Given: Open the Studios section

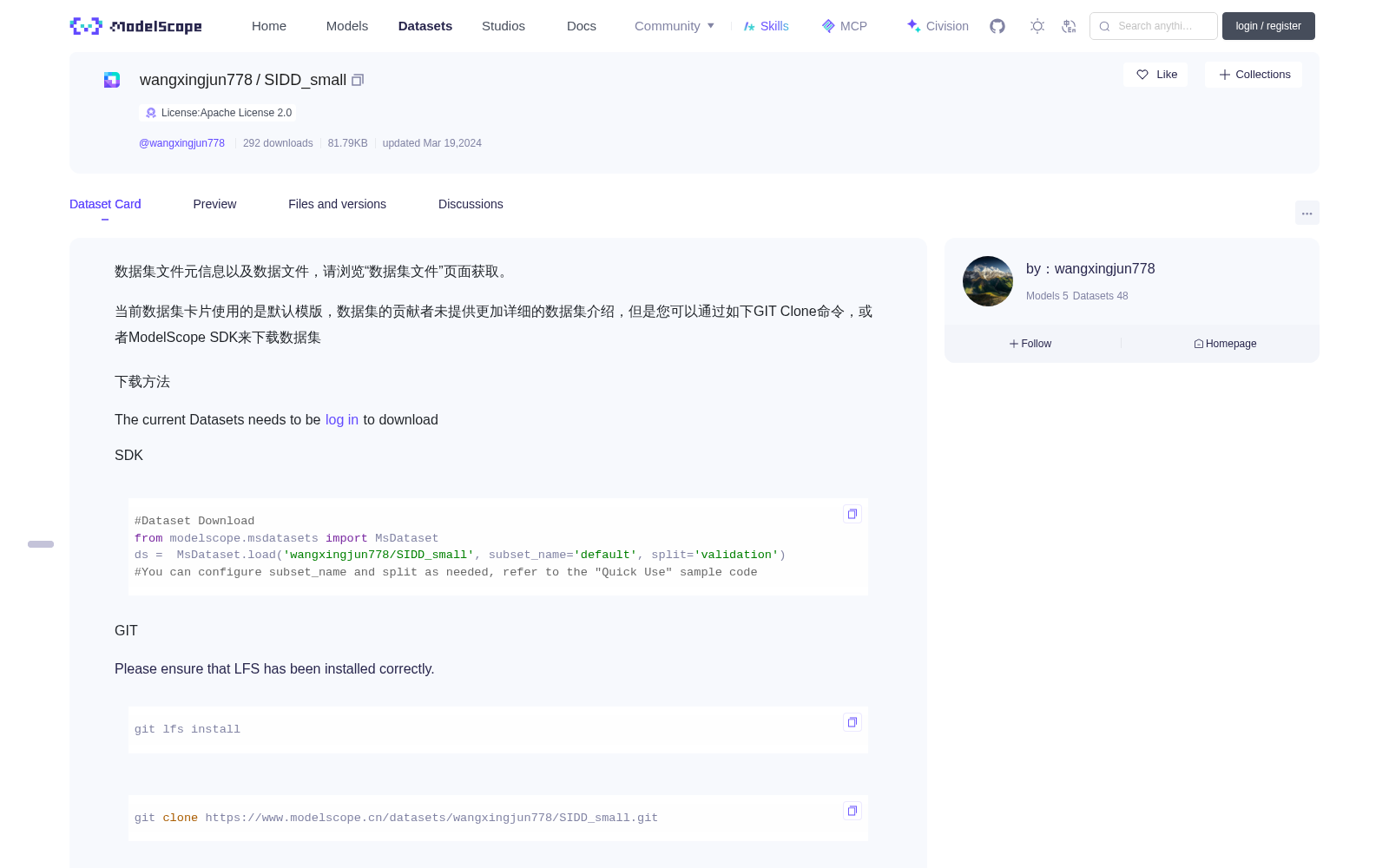Looking at the screenshot, I should 504,26.
